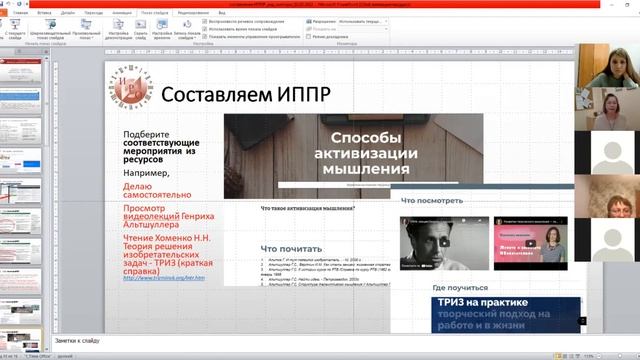
Task: Select the slide thumbnail with blue banner
Action: click(20, 100)
